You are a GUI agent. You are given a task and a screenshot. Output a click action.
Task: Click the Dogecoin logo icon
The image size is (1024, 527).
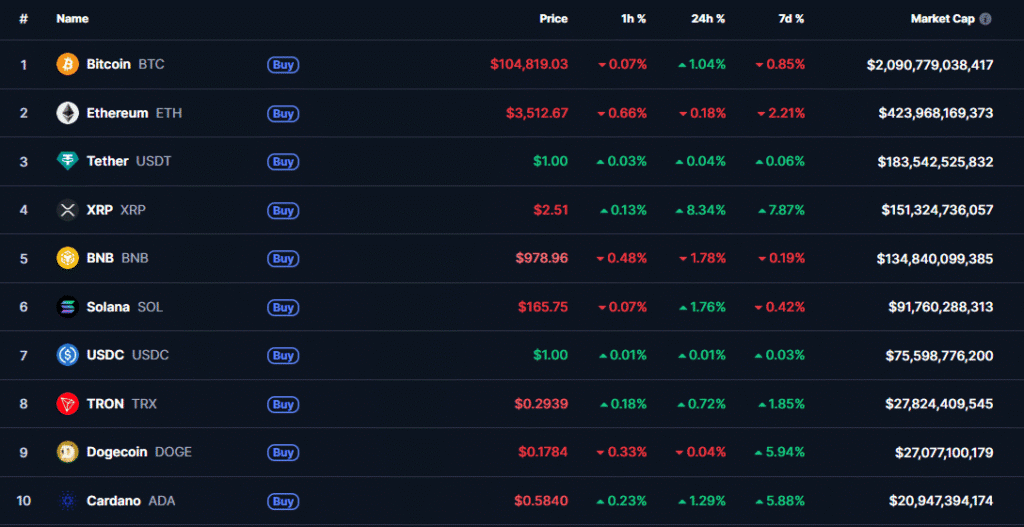(68, 452)
